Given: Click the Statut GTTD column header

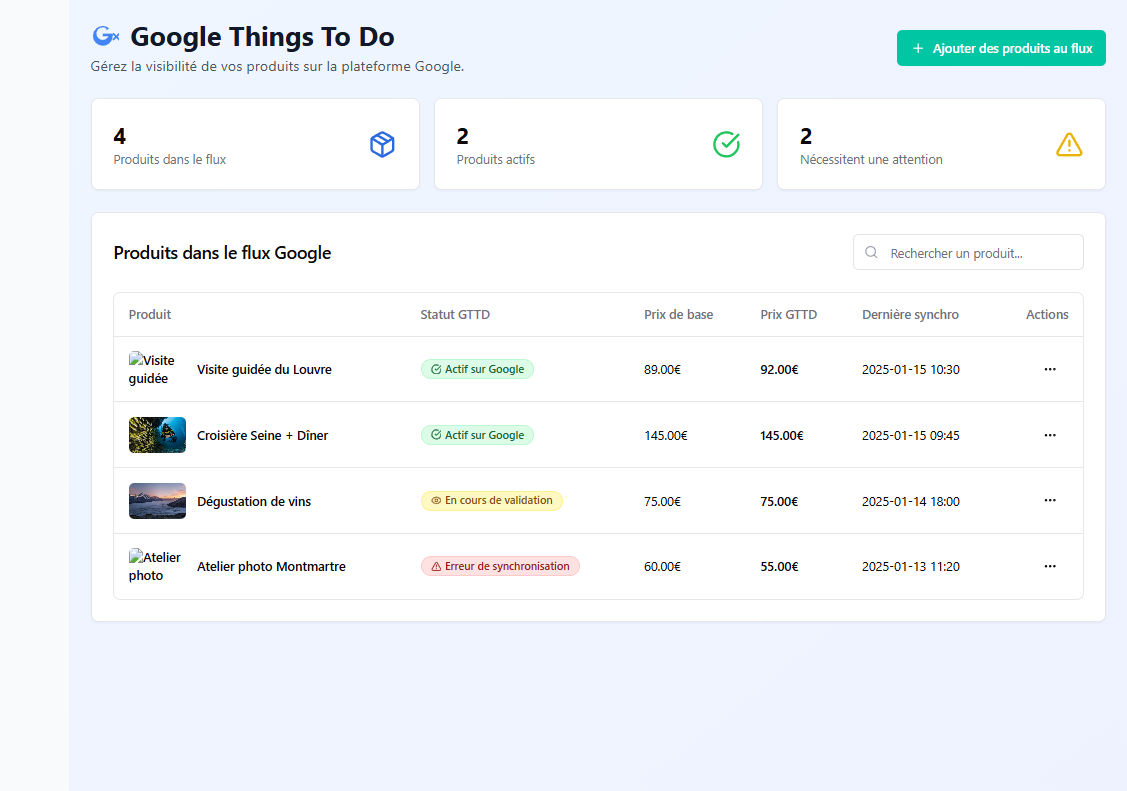Looking at the screenshot, I should (455, 314).
